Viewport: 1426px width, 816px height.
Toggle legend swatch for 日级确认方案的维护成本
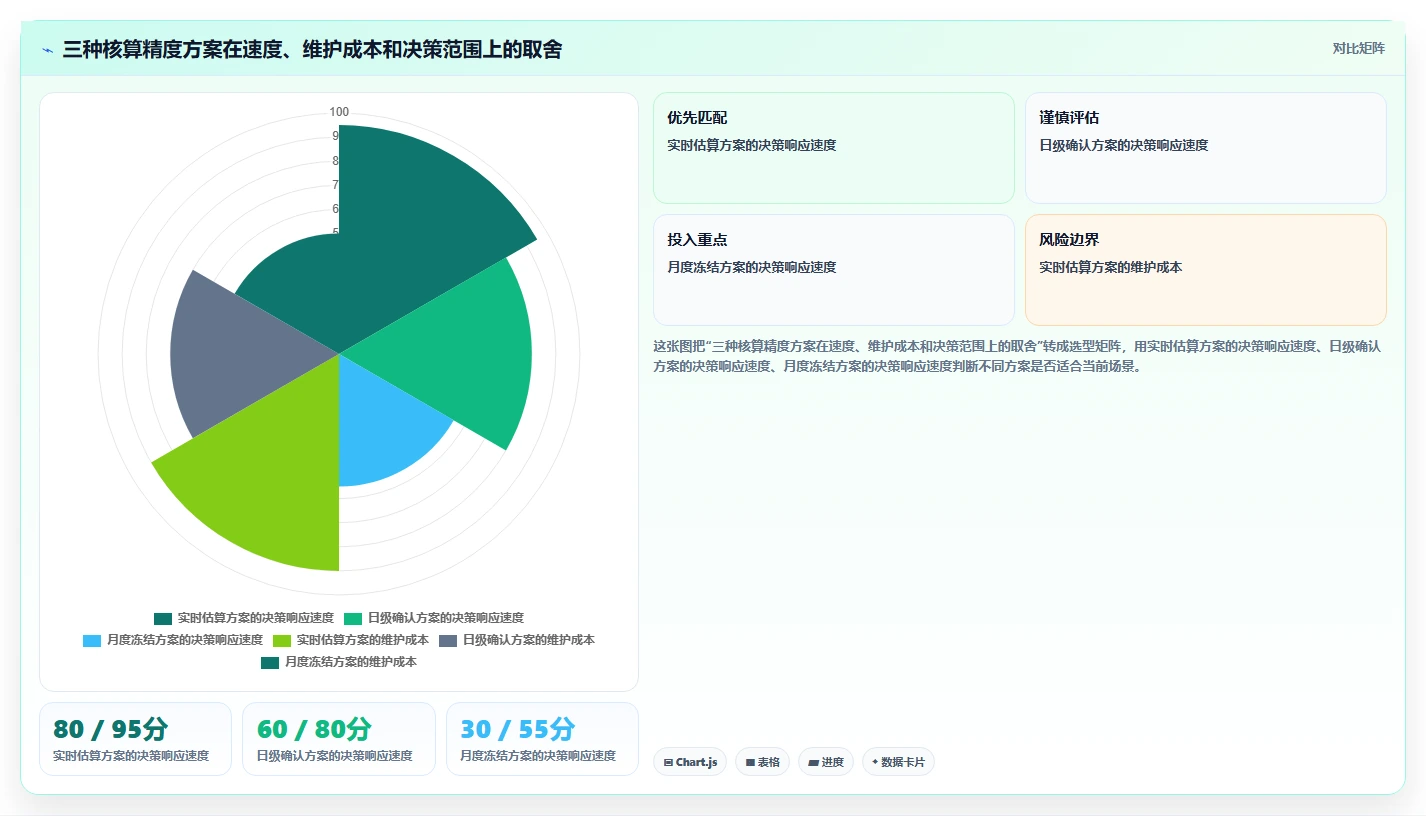[448, 641]
